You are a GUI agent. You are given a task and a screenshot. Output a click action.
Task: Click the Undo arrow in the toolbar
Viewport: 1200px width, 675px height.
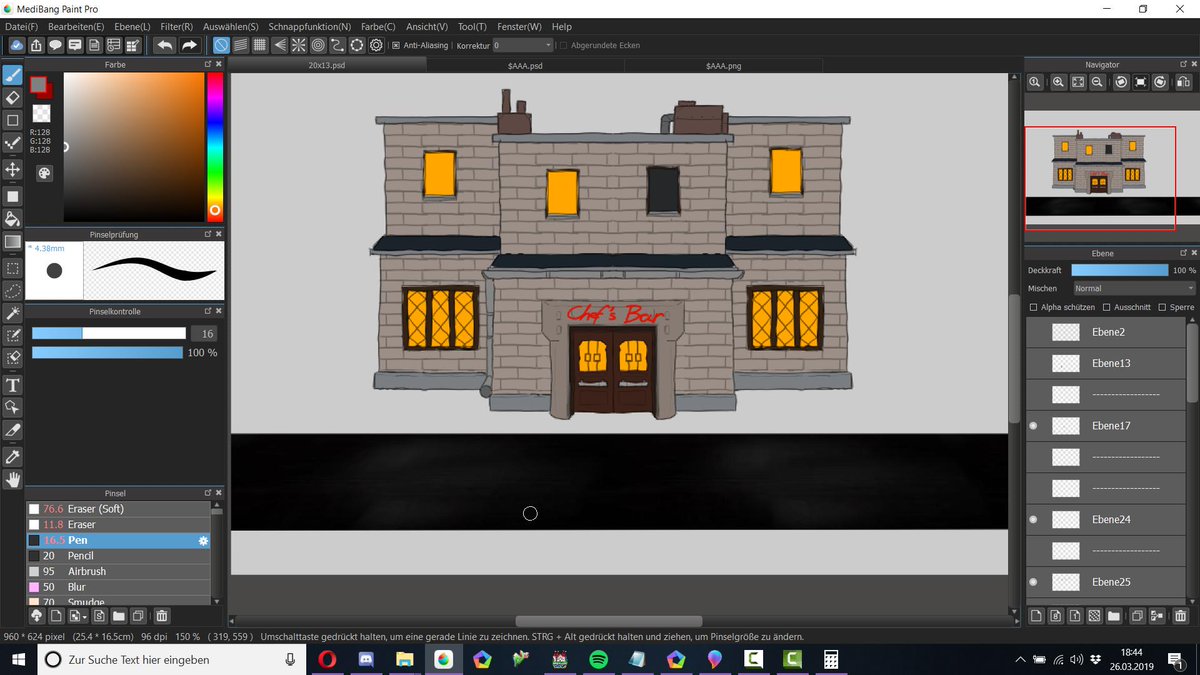(x=164, y=44)
